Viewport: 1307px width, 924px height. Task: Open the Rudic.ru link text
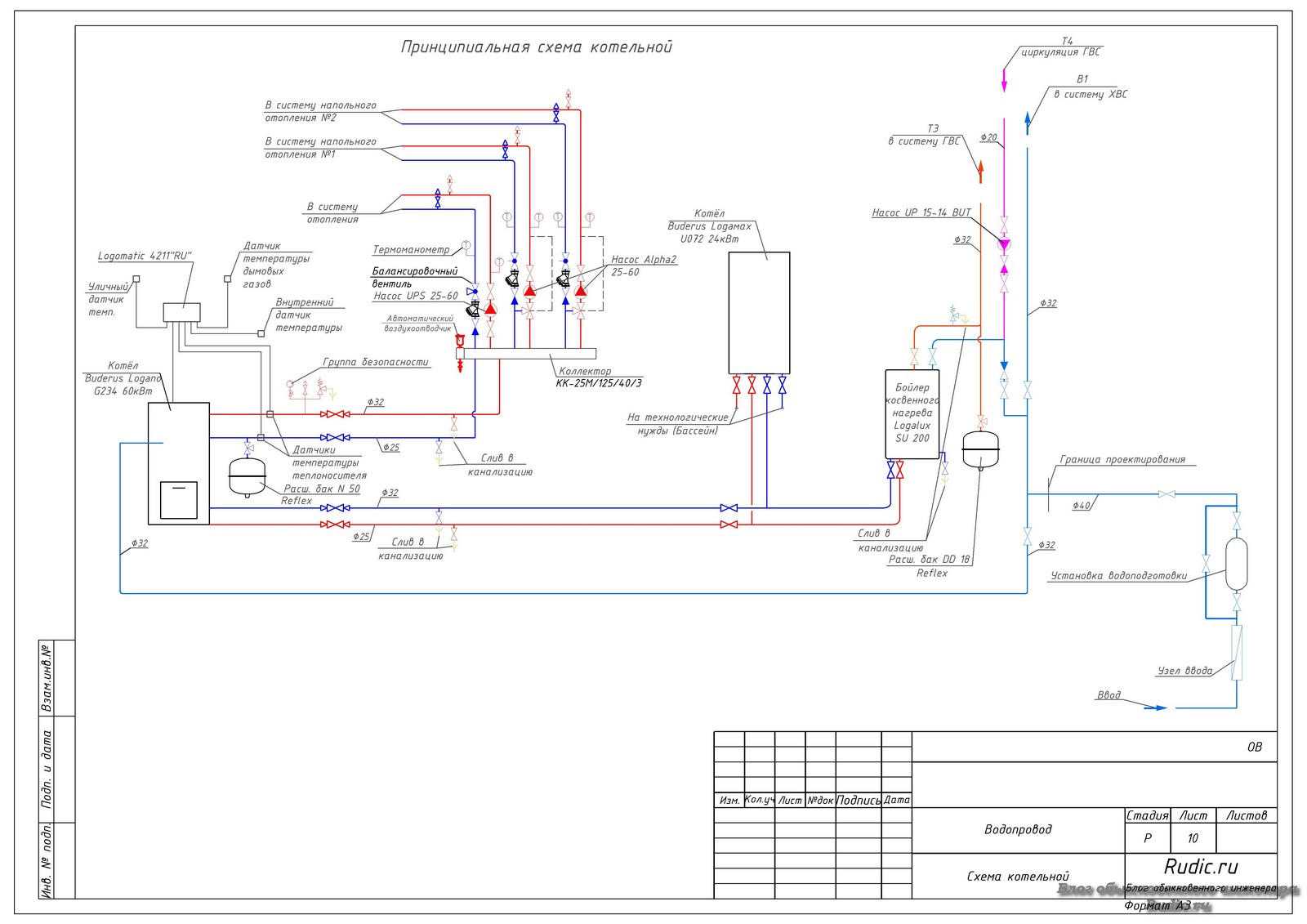click(1201, 866)
